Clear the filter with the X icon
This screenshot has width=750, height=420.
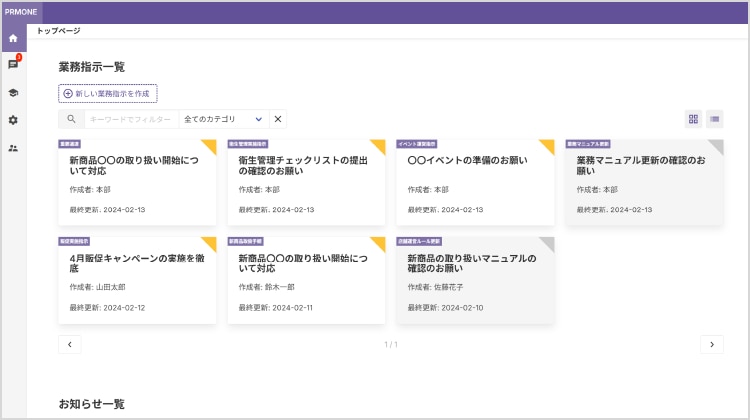tap(278, 119)
